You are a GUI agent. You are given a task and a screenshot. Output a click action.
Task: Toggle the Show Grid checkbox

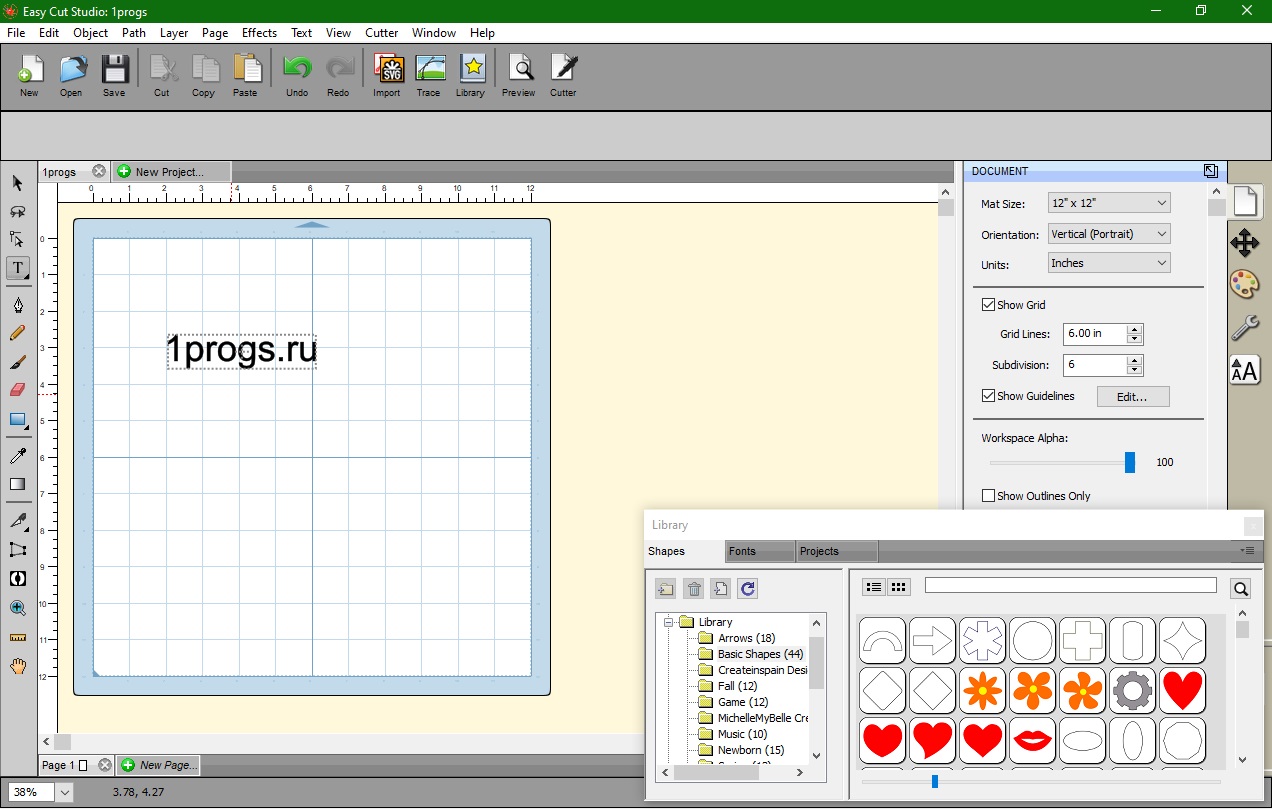pos(988,305)
